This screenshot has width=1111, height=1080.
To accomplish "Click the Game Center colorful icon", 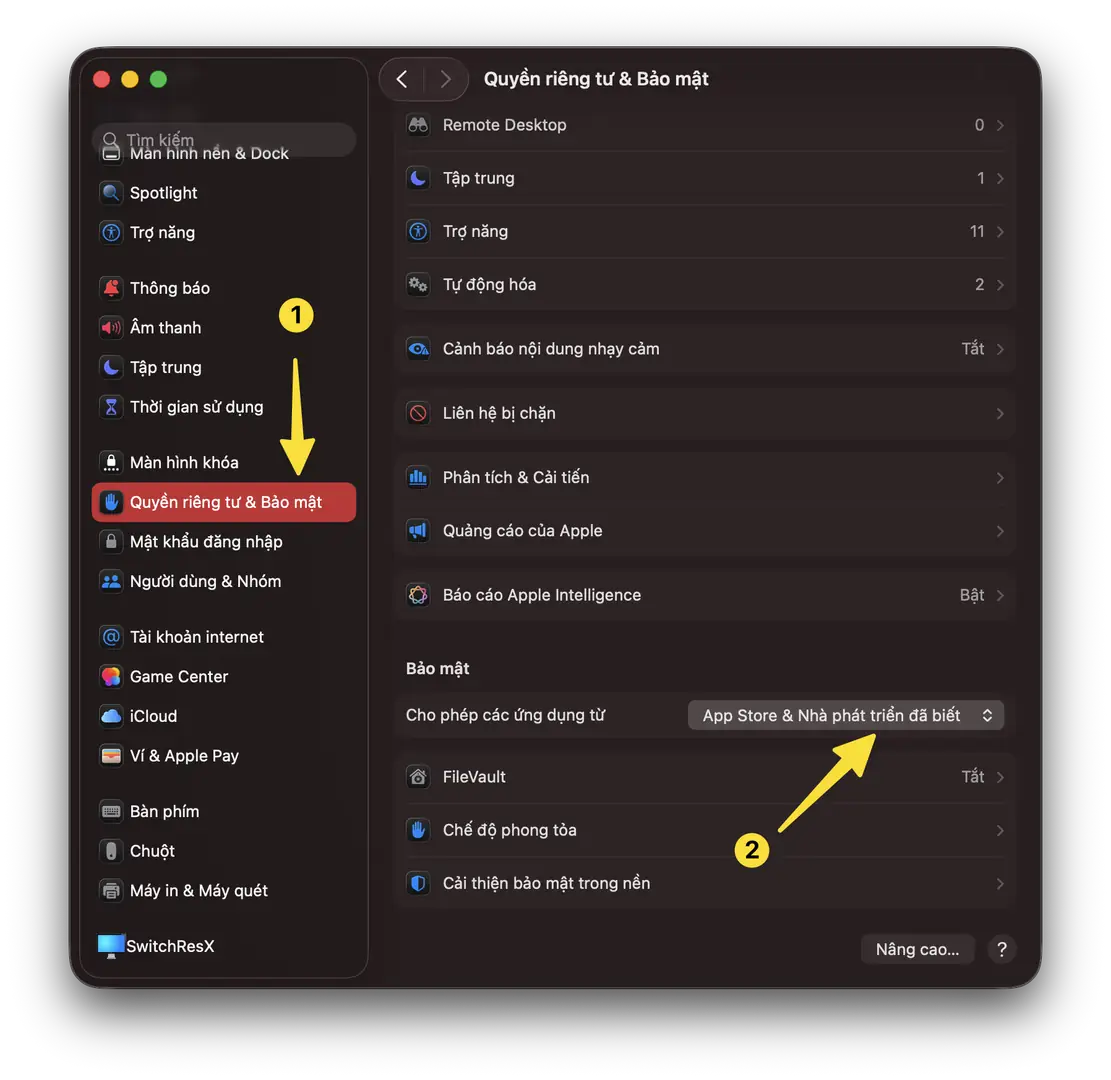I will [111, 676].
